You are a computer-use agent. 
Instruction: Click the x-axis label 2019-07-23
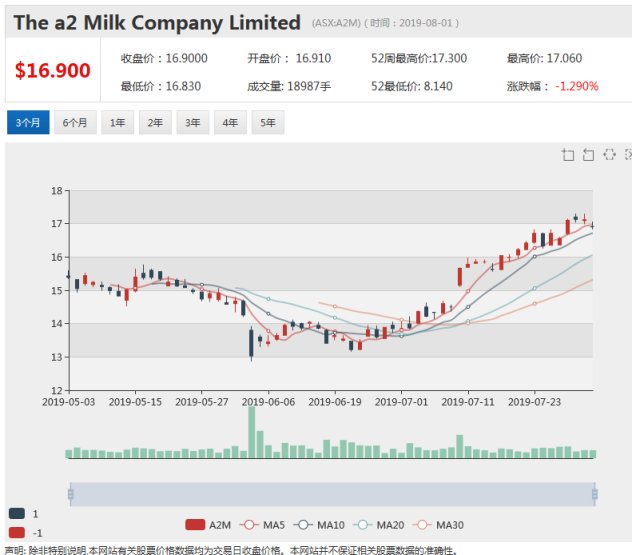(534, 402)
